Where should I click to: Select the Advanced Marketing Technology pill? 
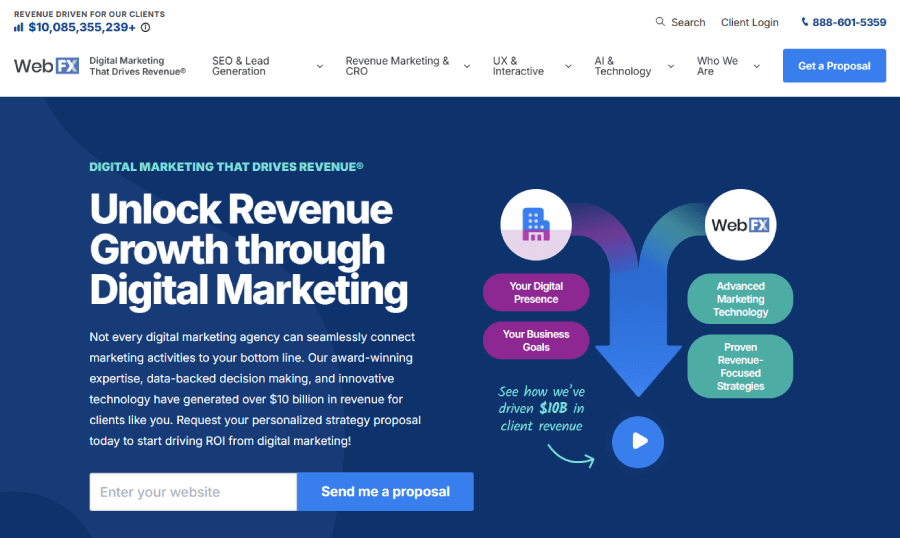pos(740,299)
